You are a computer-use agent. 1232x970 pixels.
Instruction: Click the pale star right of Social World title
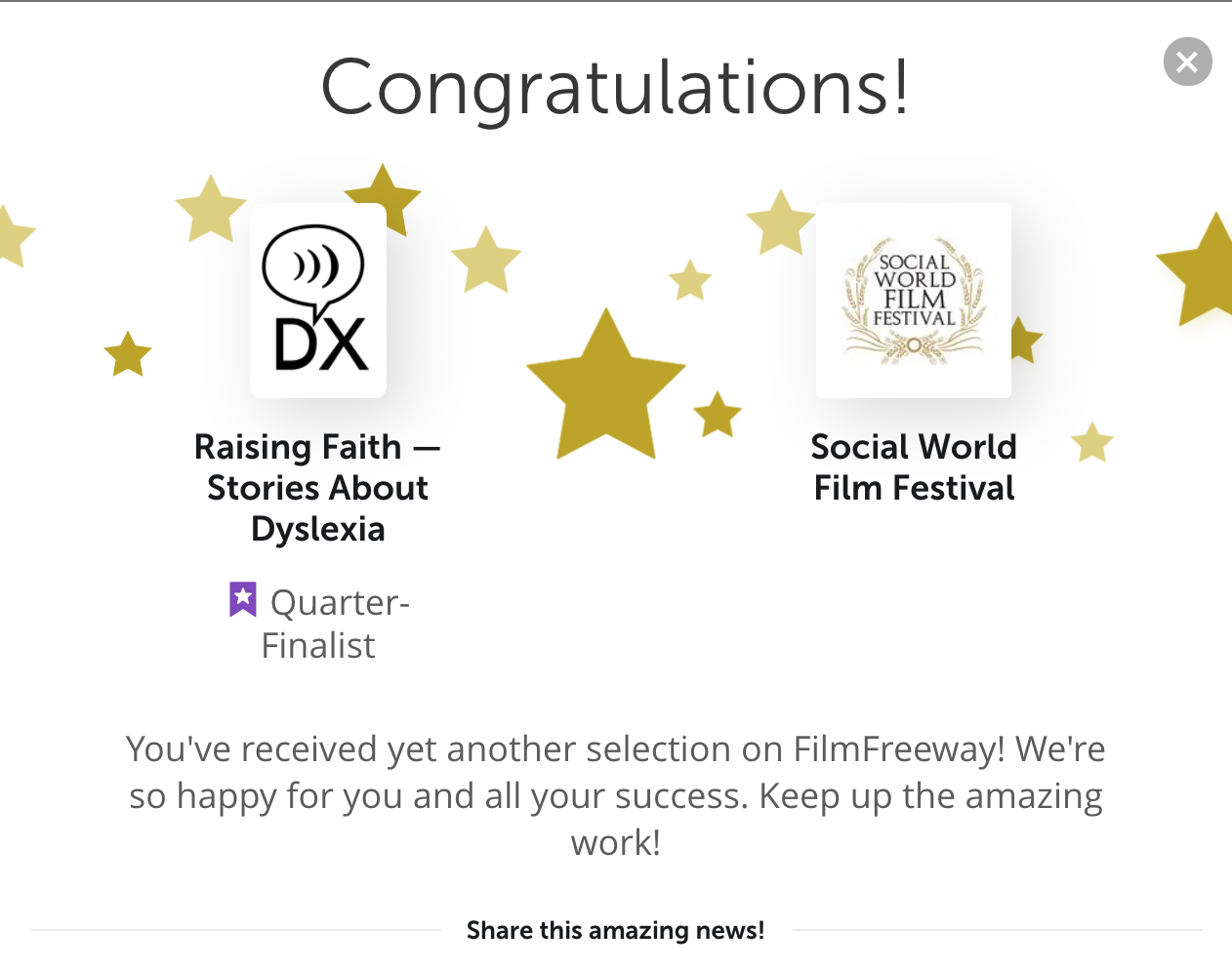pyautogui.click(x=1092, y=443)
